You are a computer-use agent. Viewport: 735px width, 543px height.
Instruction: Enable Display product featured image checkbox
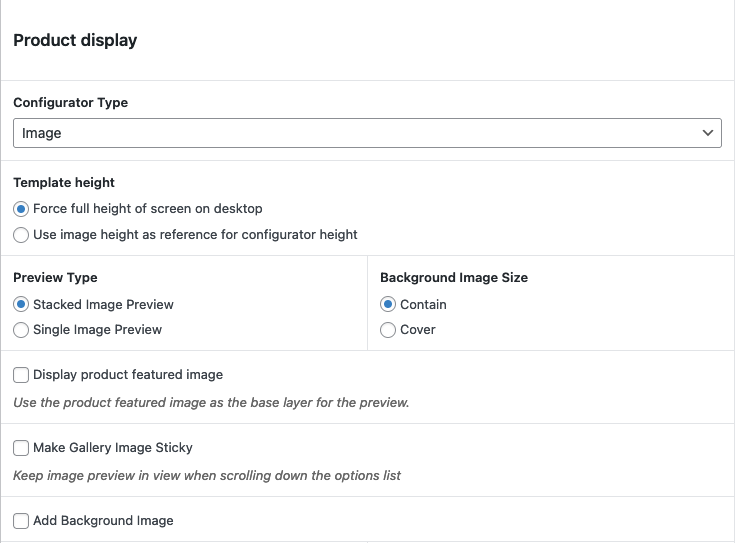[x=21, y=375]
